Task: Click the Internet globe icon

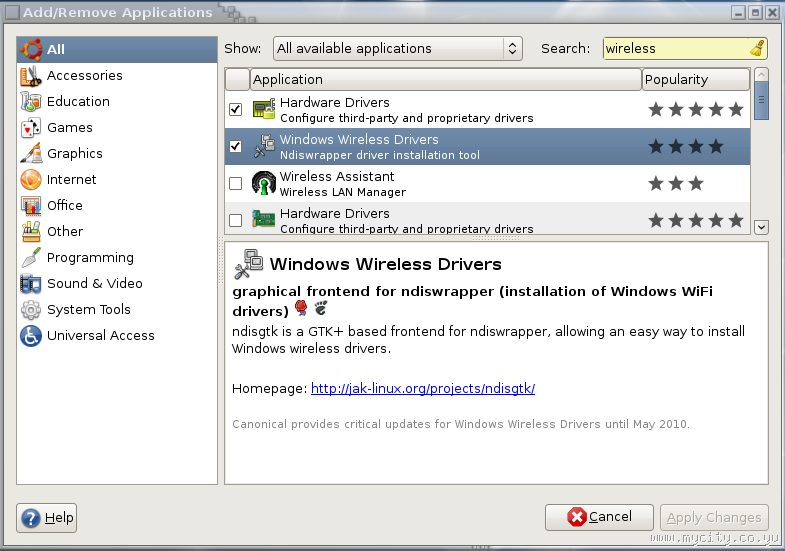Action: (x=31, y=180)
